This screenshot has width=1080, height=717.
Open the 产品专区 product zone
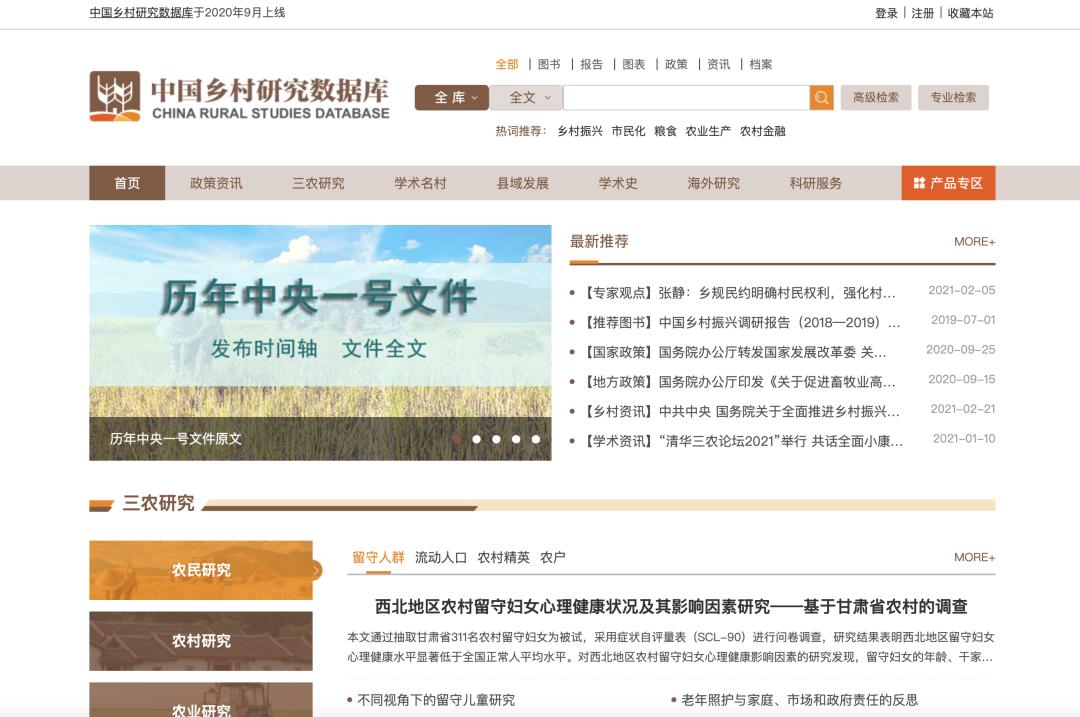[x=948, y=183]
